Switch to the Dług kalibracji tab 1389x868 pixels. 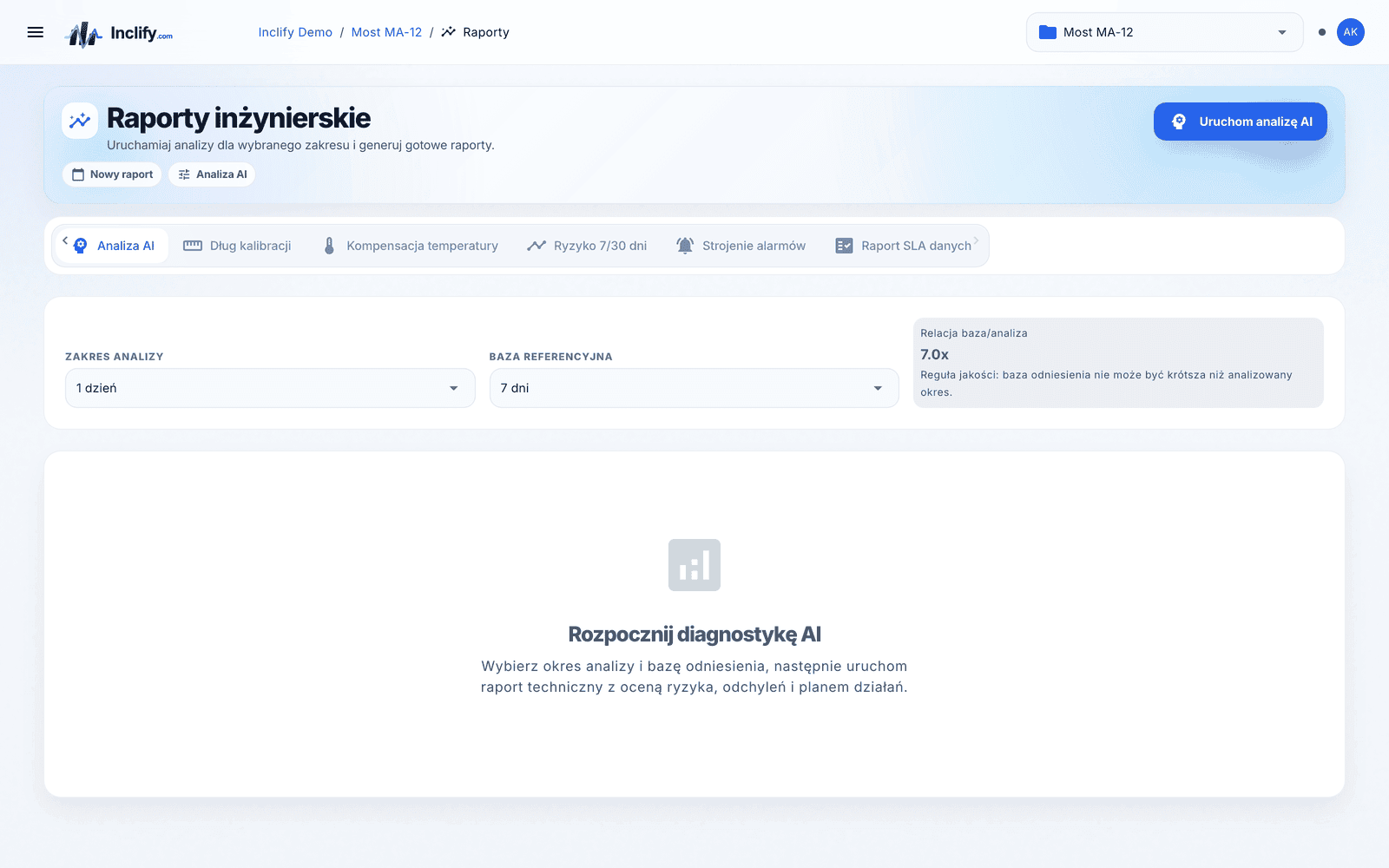tap(237, 246)
